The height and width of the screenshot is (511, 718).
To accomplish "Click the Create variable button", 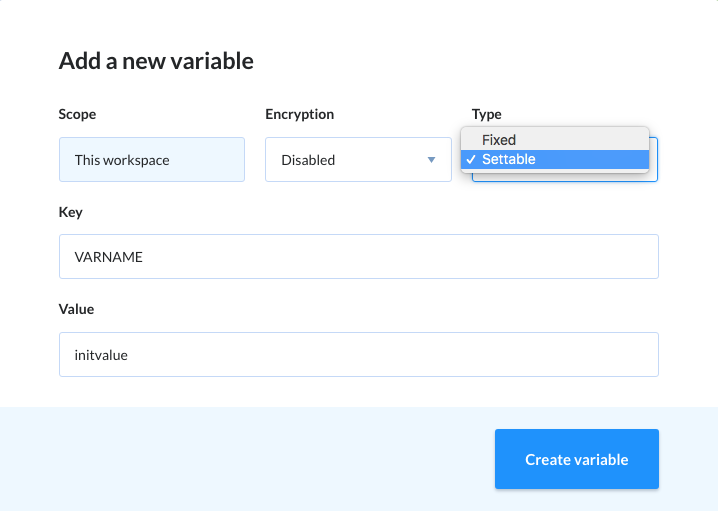I will tap(577, 459).
